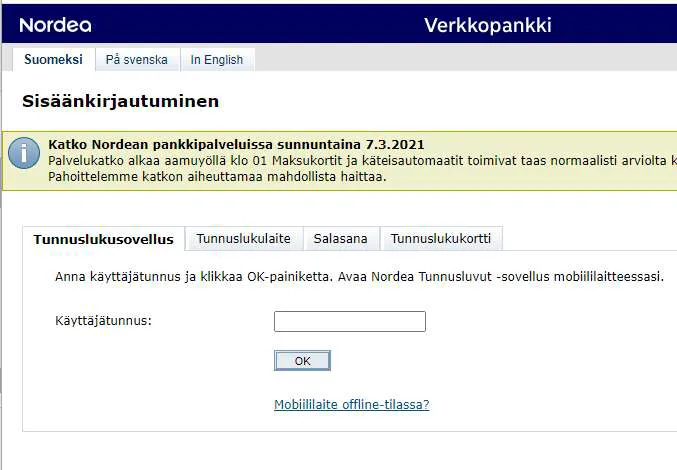The height and width of the screenshot is (470, 677).
Task: Open the Tunnuslukulaite login tab
Action: [243, 239]
